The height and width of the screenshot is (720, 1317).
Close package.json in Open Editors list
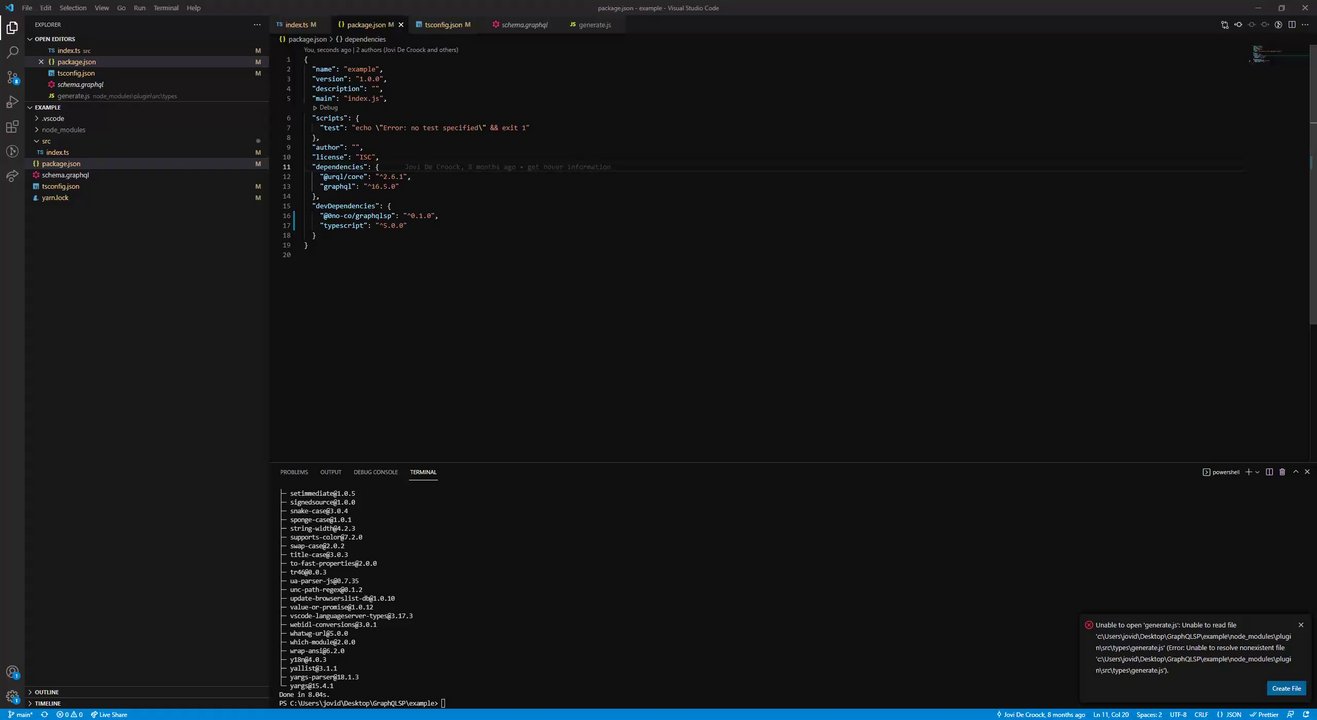[41, 62]
